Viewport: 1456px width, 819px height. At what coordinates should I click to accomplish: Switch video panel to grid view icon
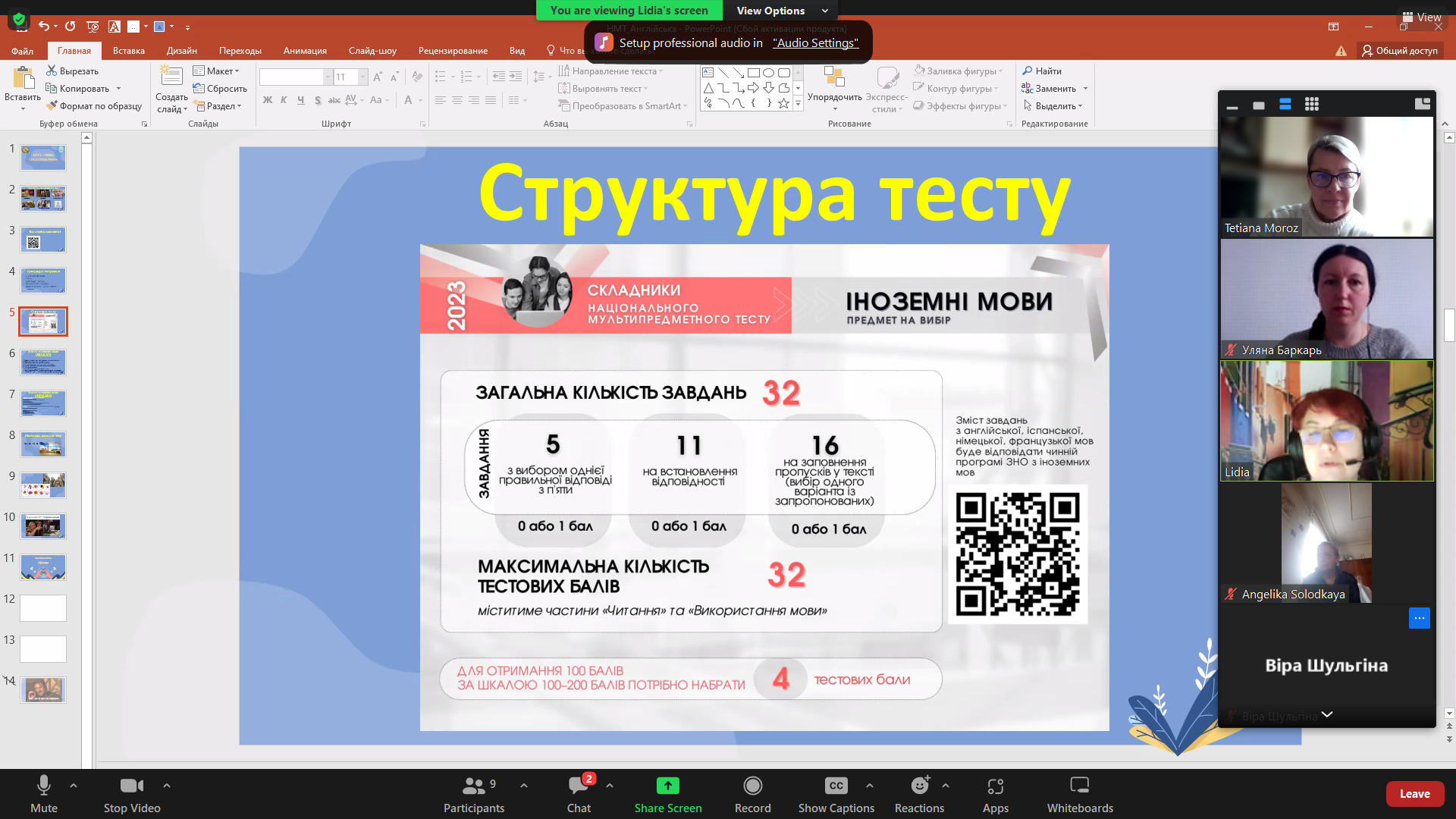(x=1311, y=105)
